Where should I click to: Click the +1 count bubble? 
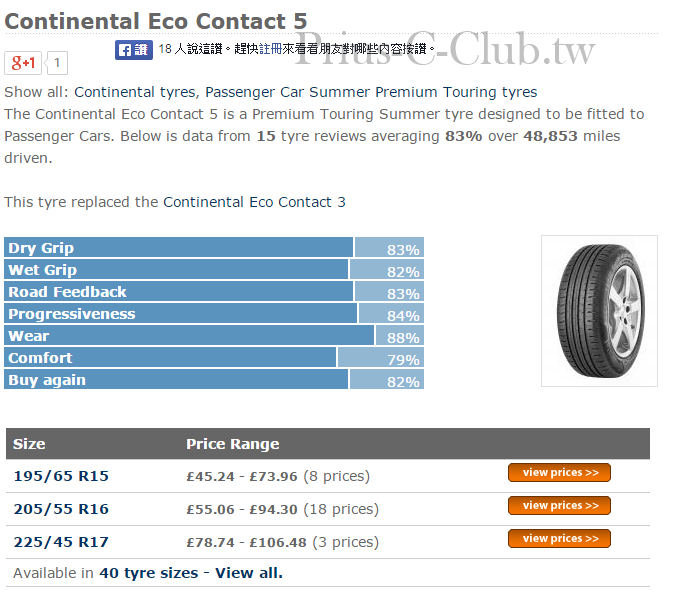click(57, 63)
